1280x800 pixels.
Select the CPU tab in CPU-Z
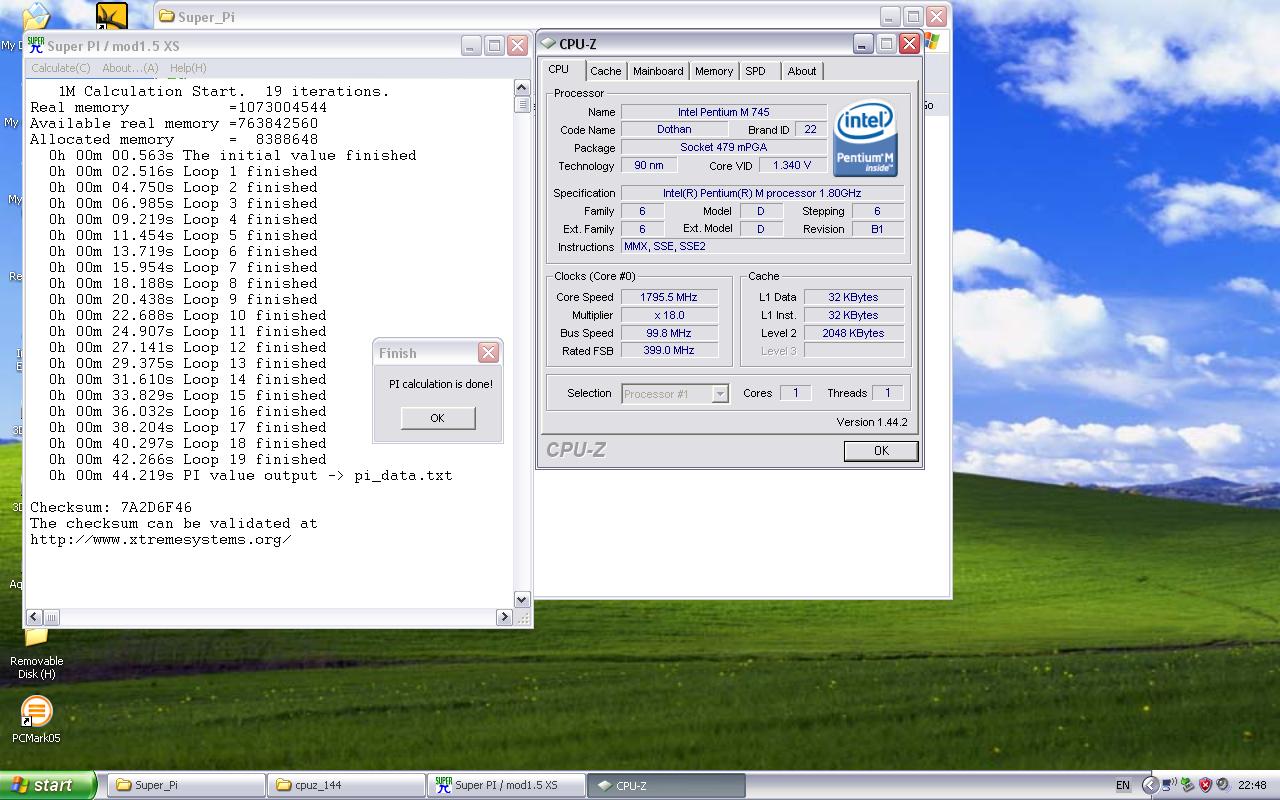pos(559,69)
